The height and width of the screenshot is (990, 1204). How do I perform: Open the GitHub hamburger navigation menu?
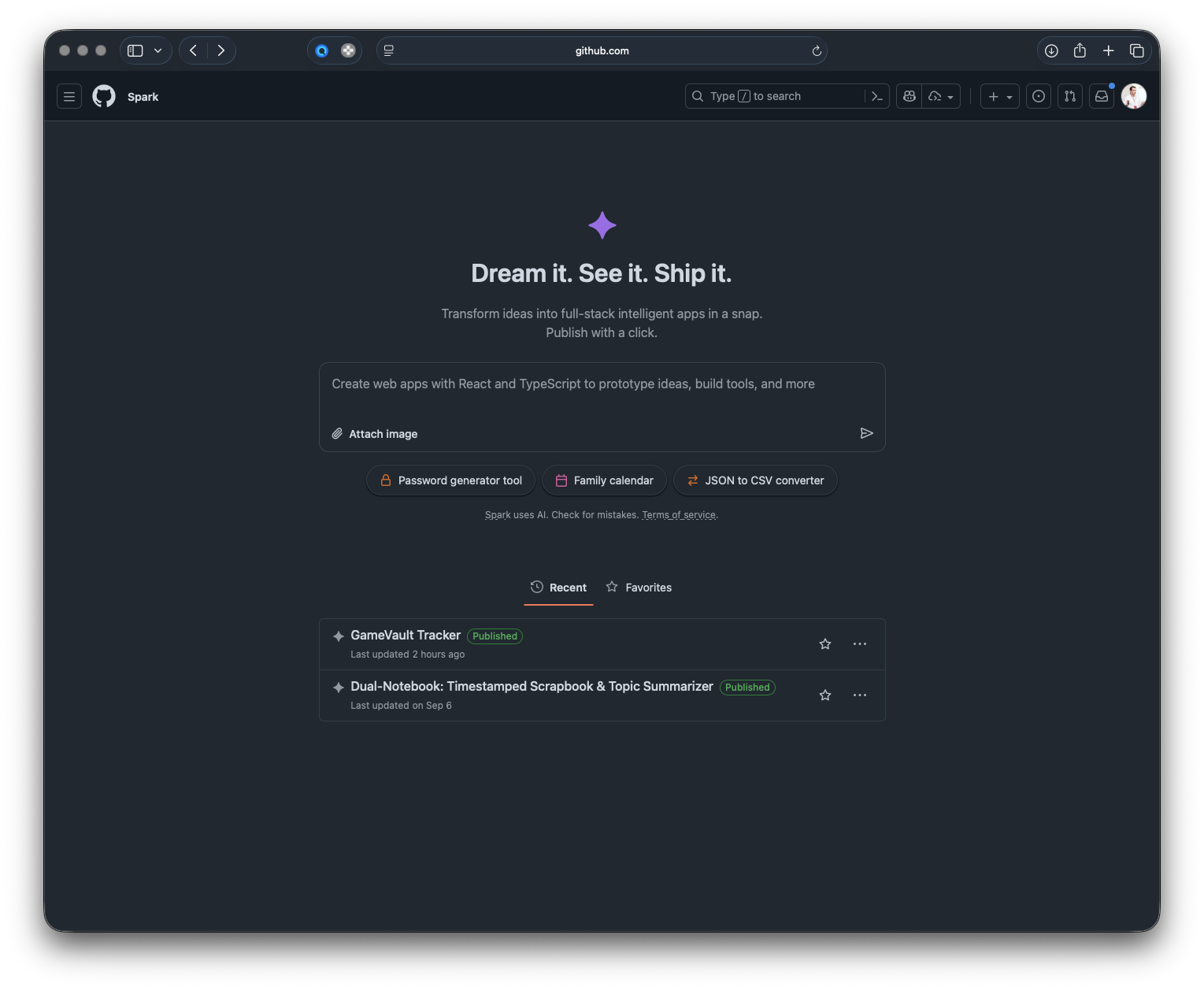pos(69,96)
